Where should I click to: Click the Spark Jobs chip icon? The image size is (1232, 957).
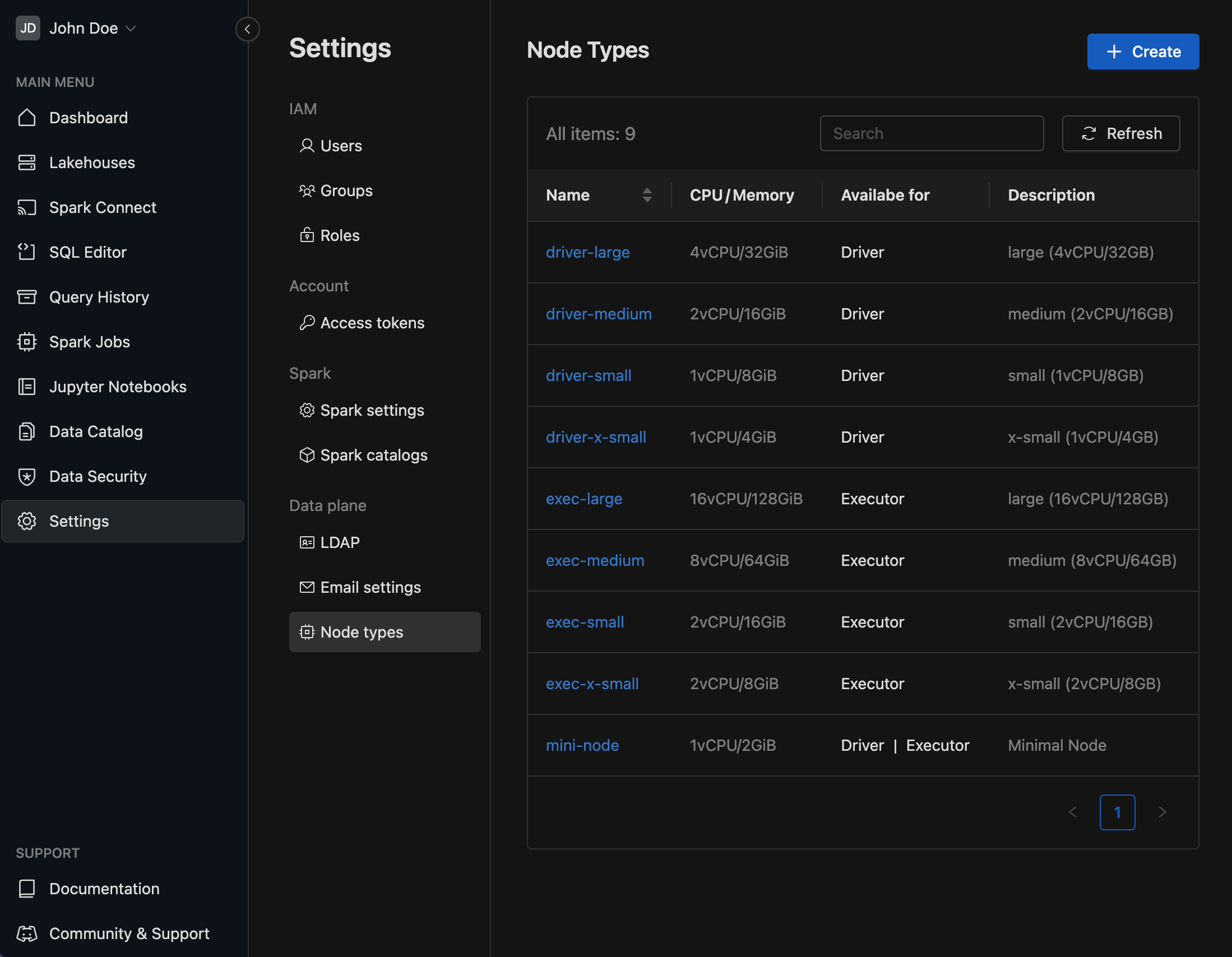[x=26, y=342]
